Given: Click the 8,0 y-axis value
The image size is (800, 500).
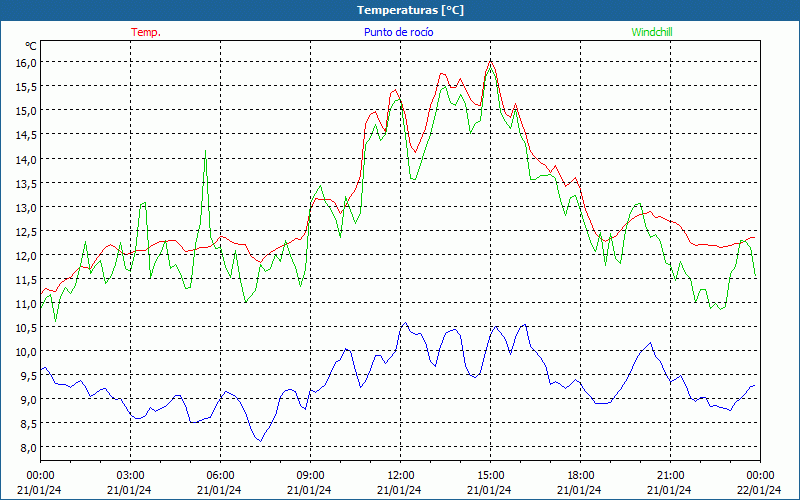Looking at the screenshot, I should point(29,447).
